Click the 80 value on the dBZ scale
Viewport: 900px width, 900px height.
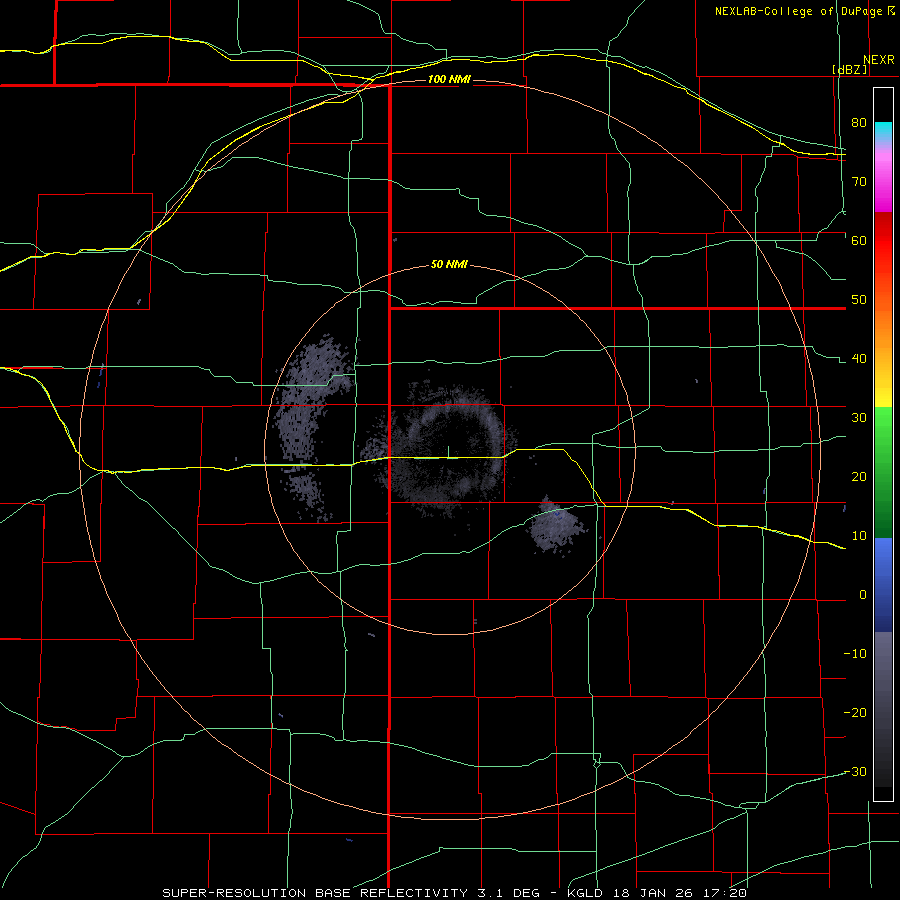coord(859,122)
